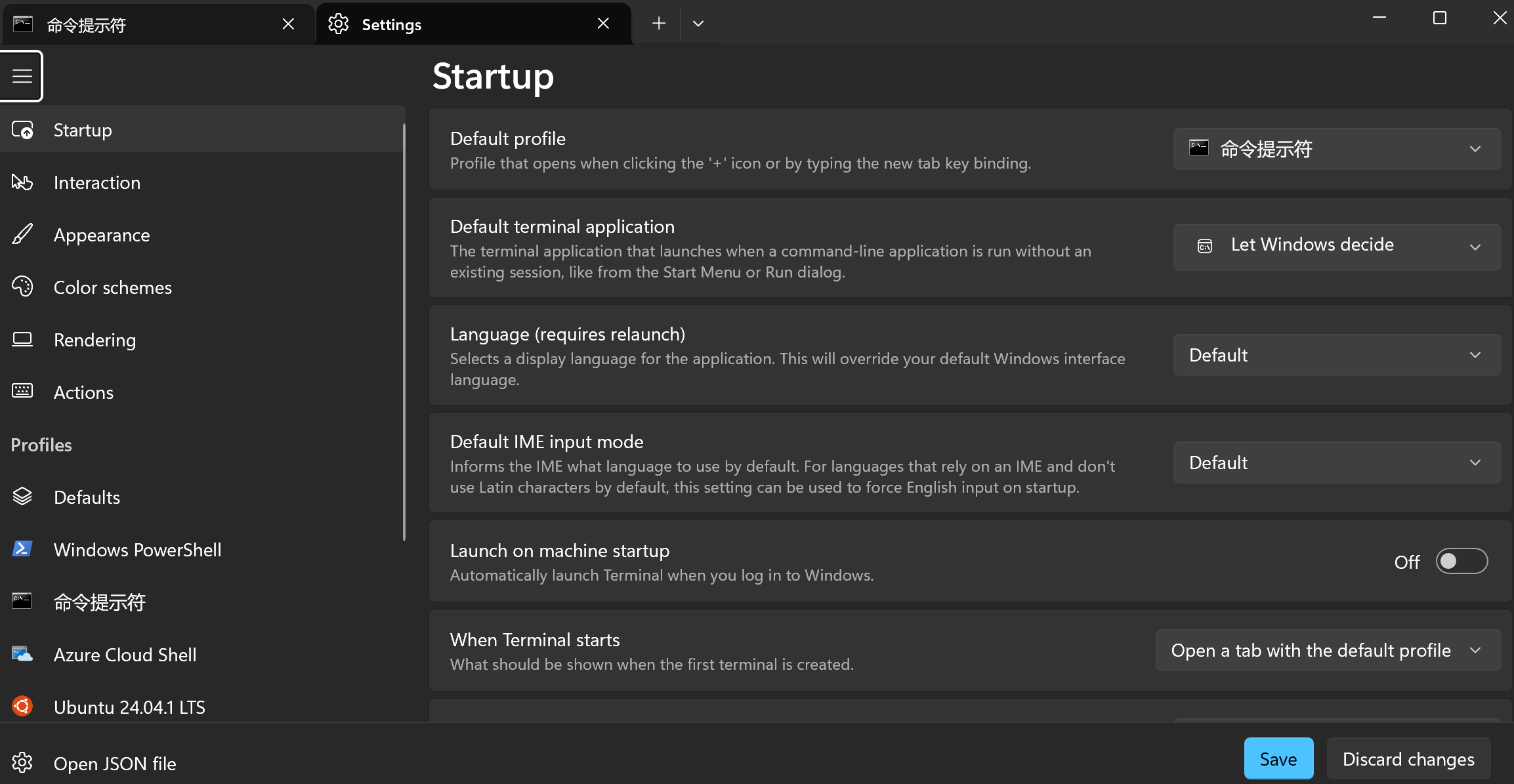
Task: Click the Rendering monitor icon
Action: pyautogui.click(x=22, y=339)
